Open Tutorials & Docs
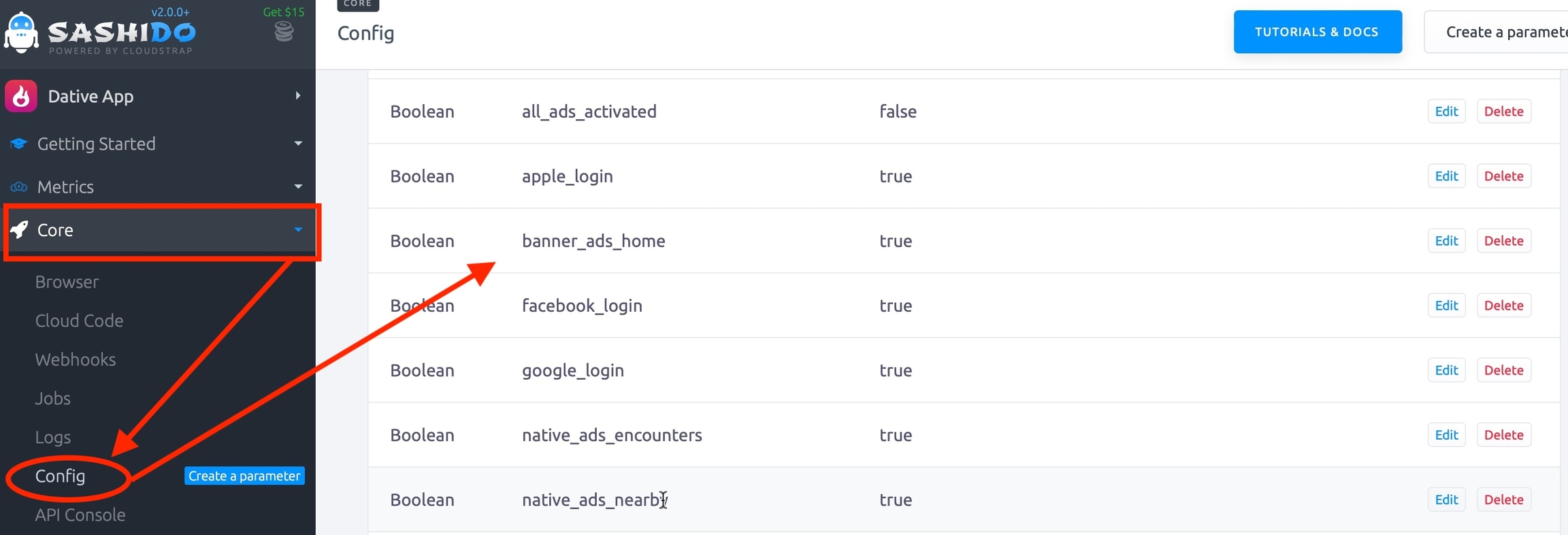The image size is (1568, 535). point(1317,32)
